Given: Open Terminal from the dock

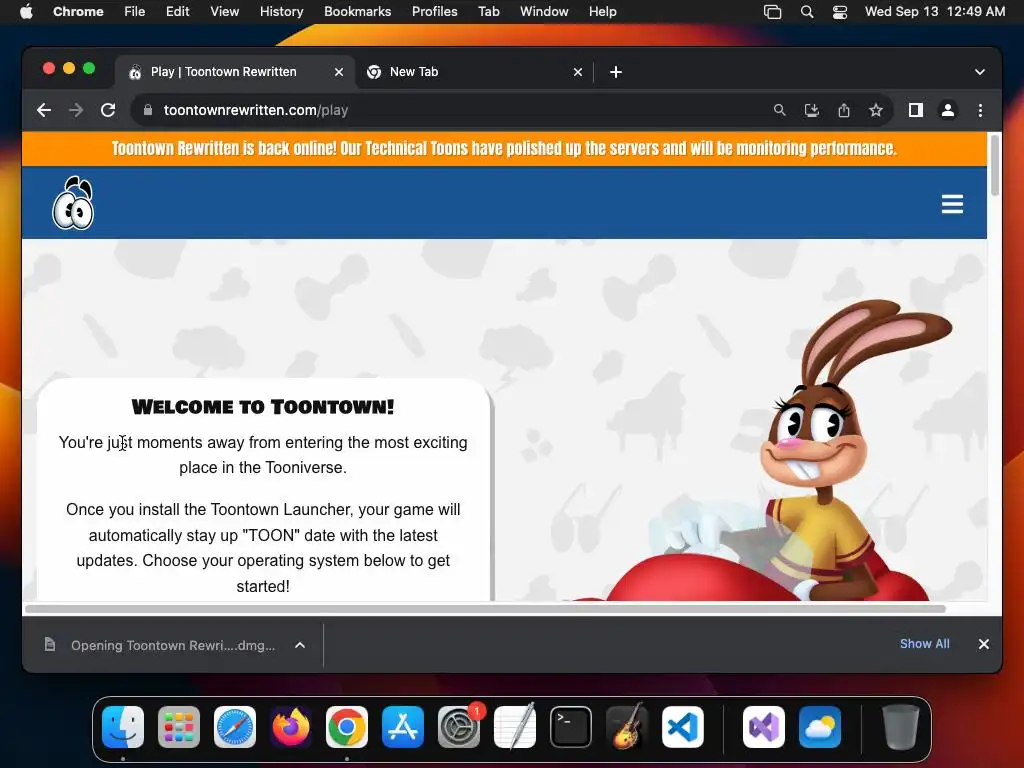Looking at the screenshot, I should pyautogui.click(x=571, y=727).
